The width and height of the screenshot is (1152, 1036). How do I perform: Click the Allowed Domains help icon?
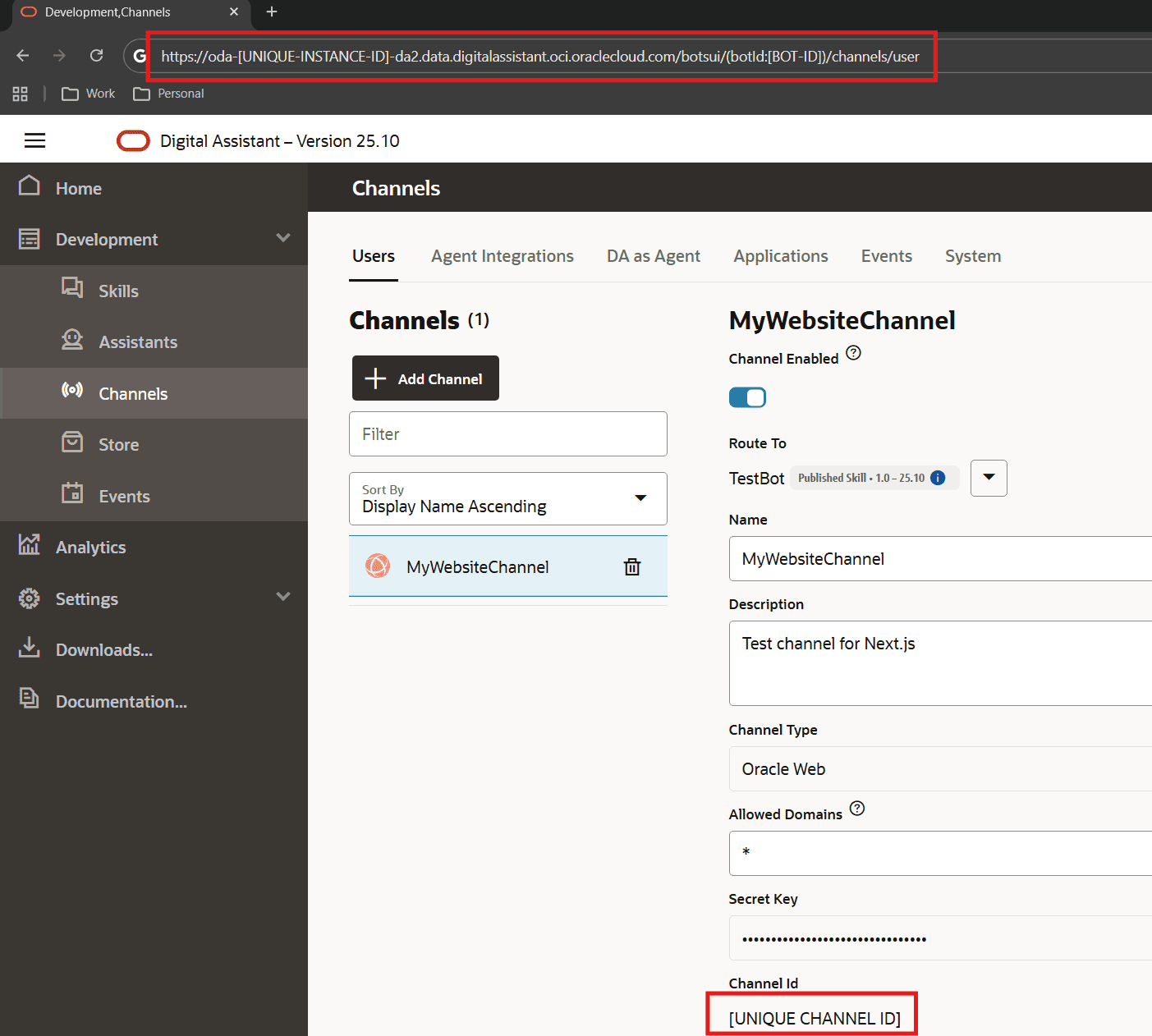856,809
